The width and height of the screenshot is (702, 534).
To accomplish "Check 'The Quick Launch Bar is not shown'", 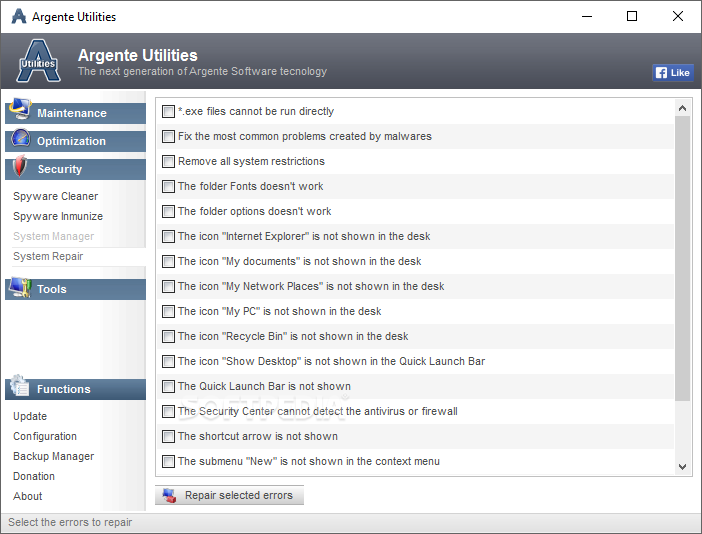I will (168, 386).
